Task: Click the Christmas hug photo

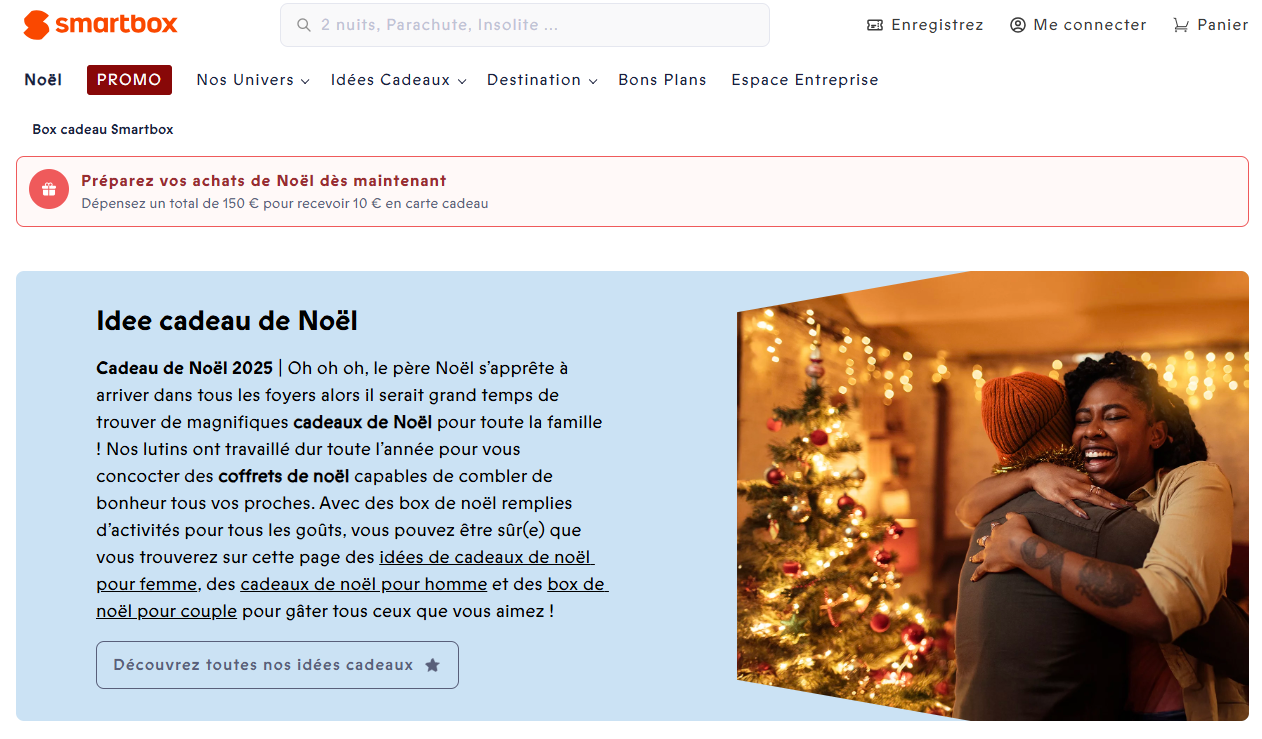Action: [993, 496]
